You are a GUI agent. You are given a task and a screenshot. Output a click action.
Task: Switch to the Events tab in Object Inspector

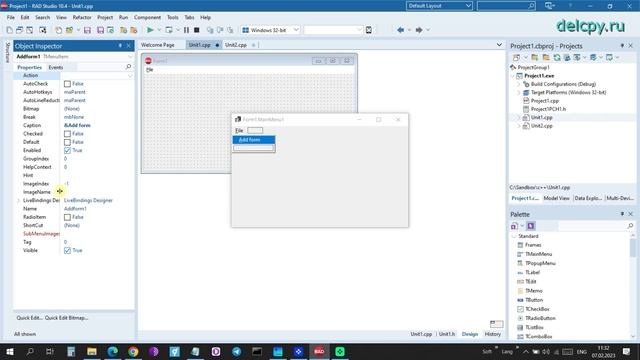pos(56,67)
